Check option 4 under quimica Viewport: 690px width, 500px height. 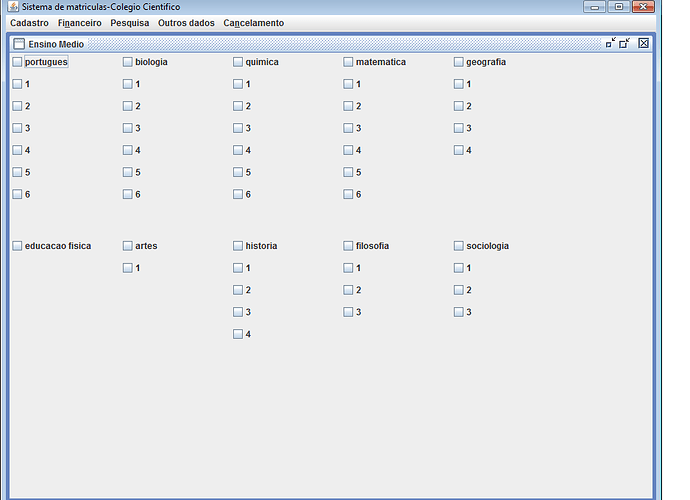point(242,150)
